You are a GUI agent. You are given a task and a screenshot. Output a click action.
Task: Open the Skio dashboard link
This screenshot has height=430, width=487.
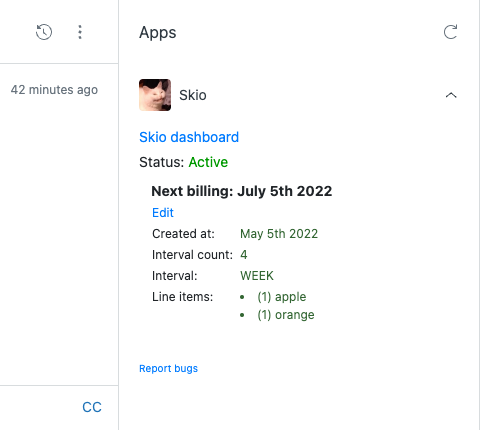pyautogui.click(x=189, y=137)
